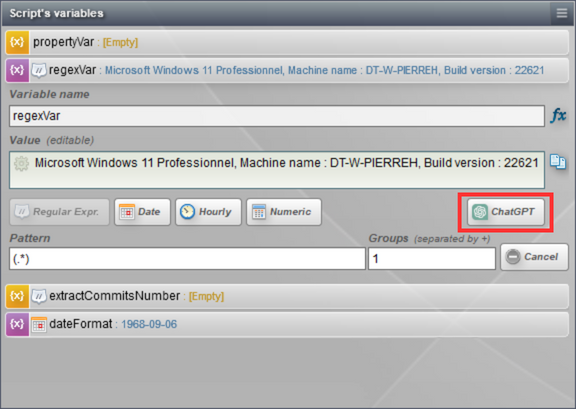The image size is (576, 409).
Task: Cancel the variable editing
Action: point(534,257)
